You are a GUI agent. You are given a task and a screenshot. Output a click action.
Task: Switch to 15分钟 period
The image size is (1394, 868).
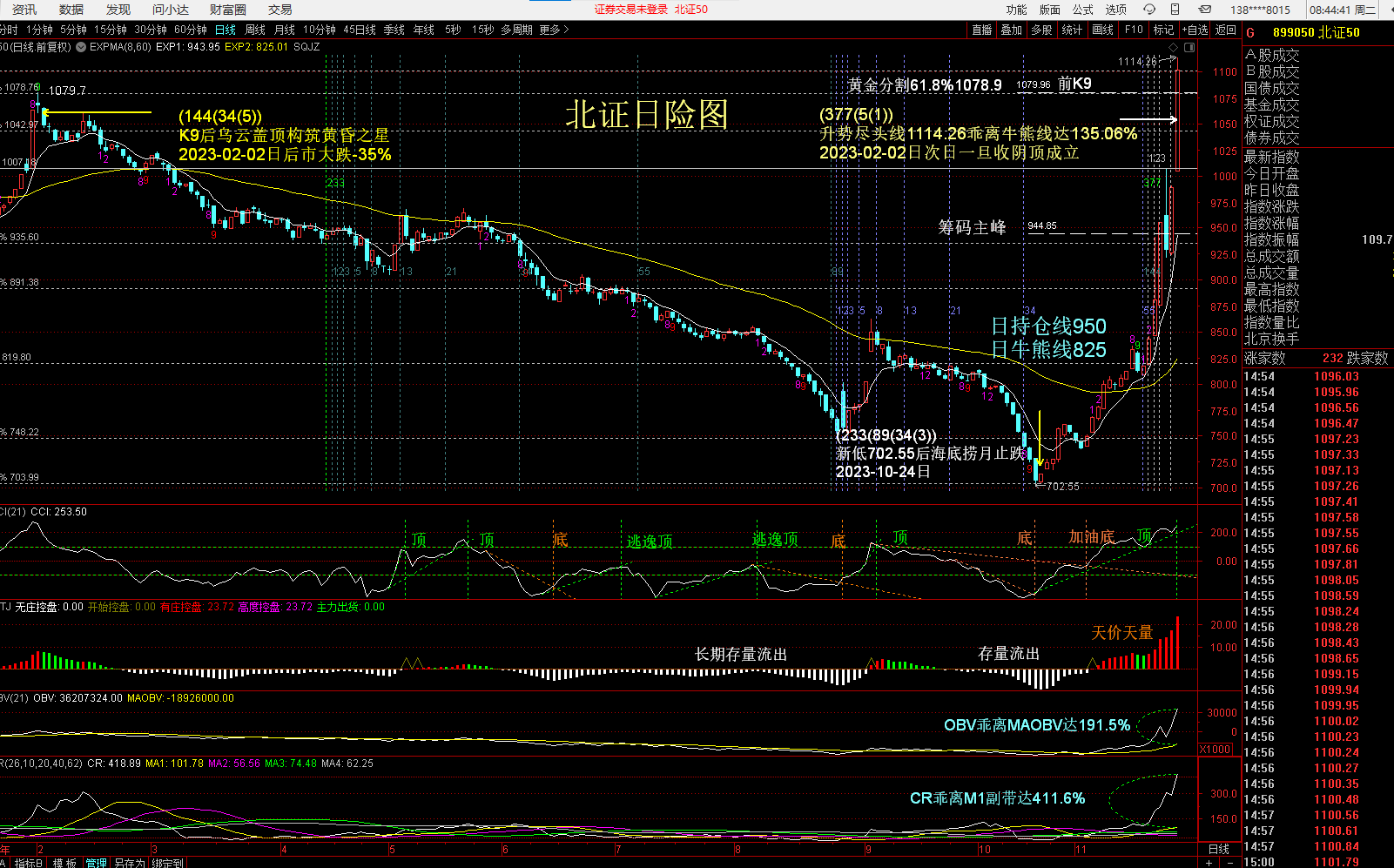pos(111,30)
